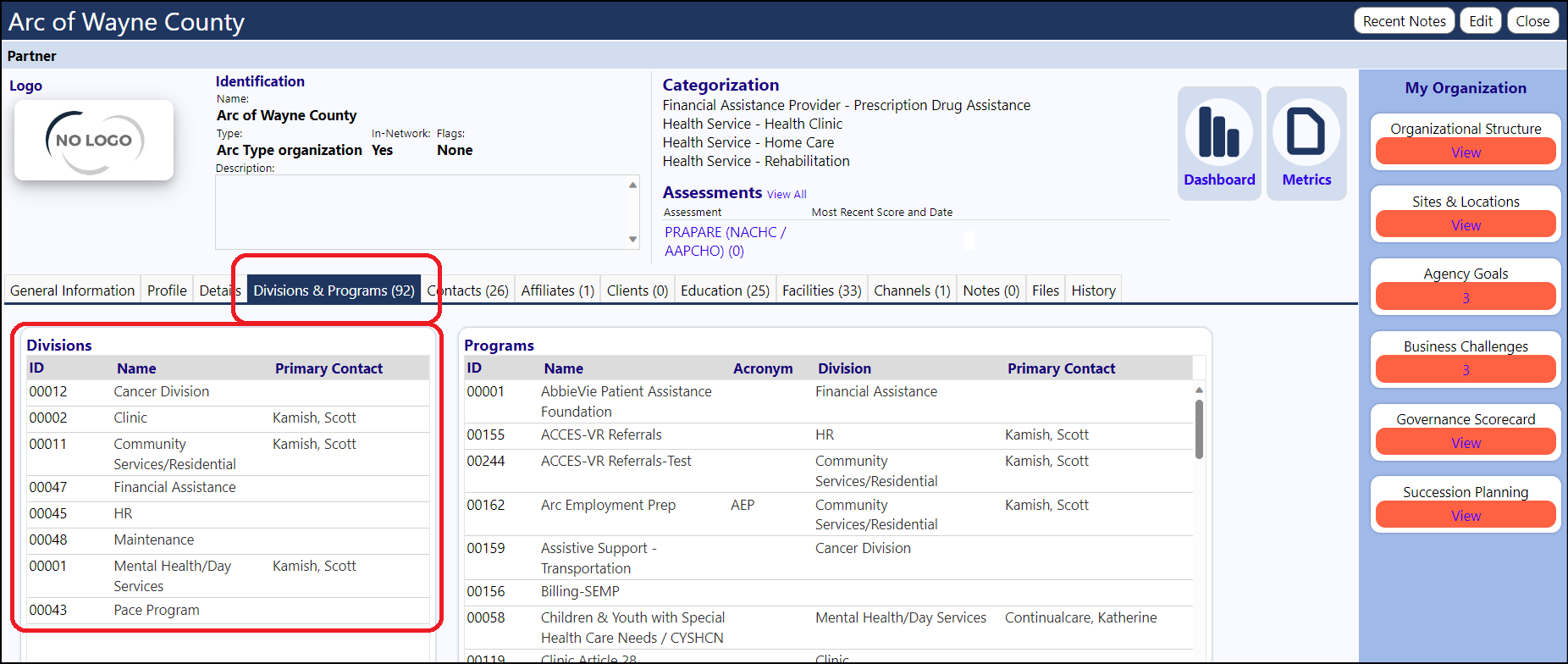Select Pace Program division row
Image resolution: width=1568 pixels, height=664 pixels.
point(228,611)
